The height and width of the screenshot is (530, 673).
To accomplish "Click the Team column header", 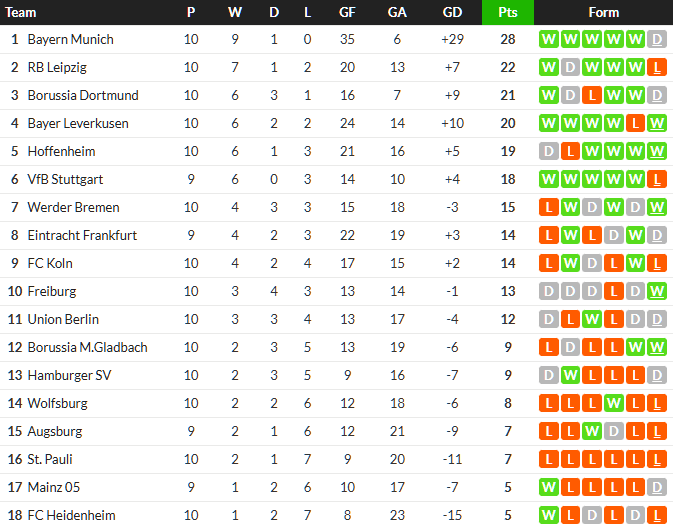I will tap(22, 13).
